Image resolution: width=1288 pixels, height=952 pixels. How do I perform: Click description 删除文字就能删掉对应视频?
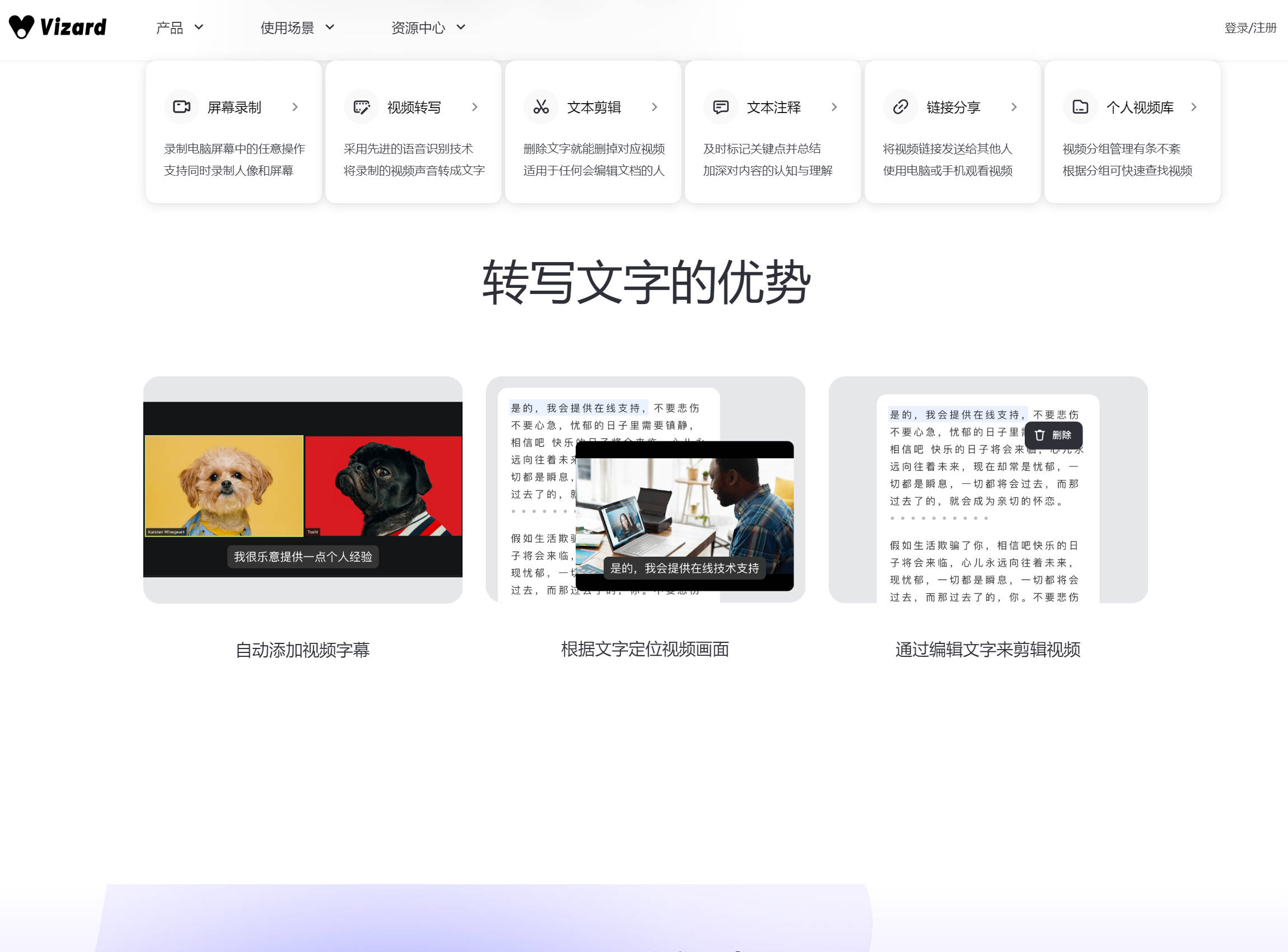coord(594,148)
